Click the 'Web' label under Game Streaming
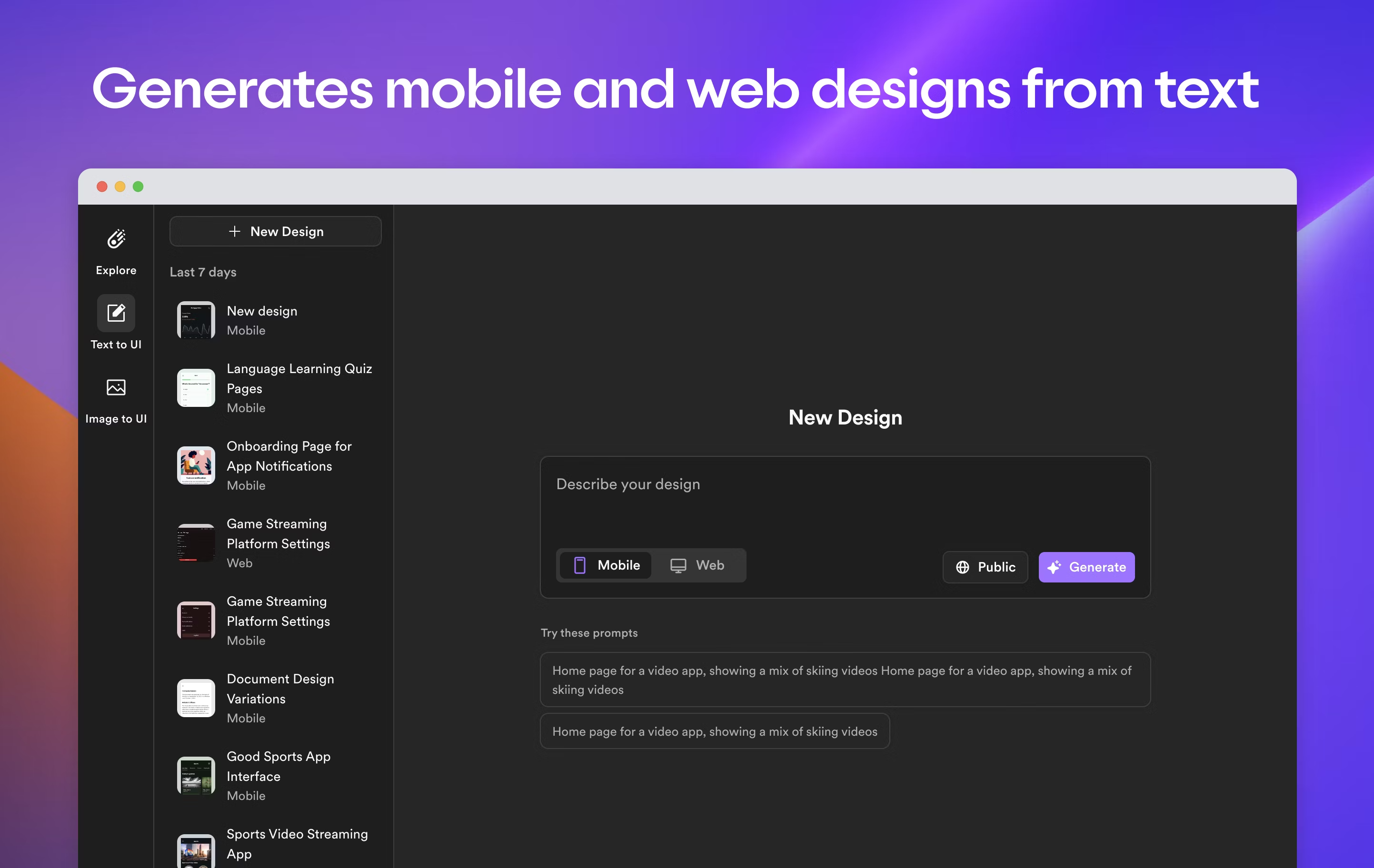This screenshot has width=1374, height=868. click(x=239, y=563)
